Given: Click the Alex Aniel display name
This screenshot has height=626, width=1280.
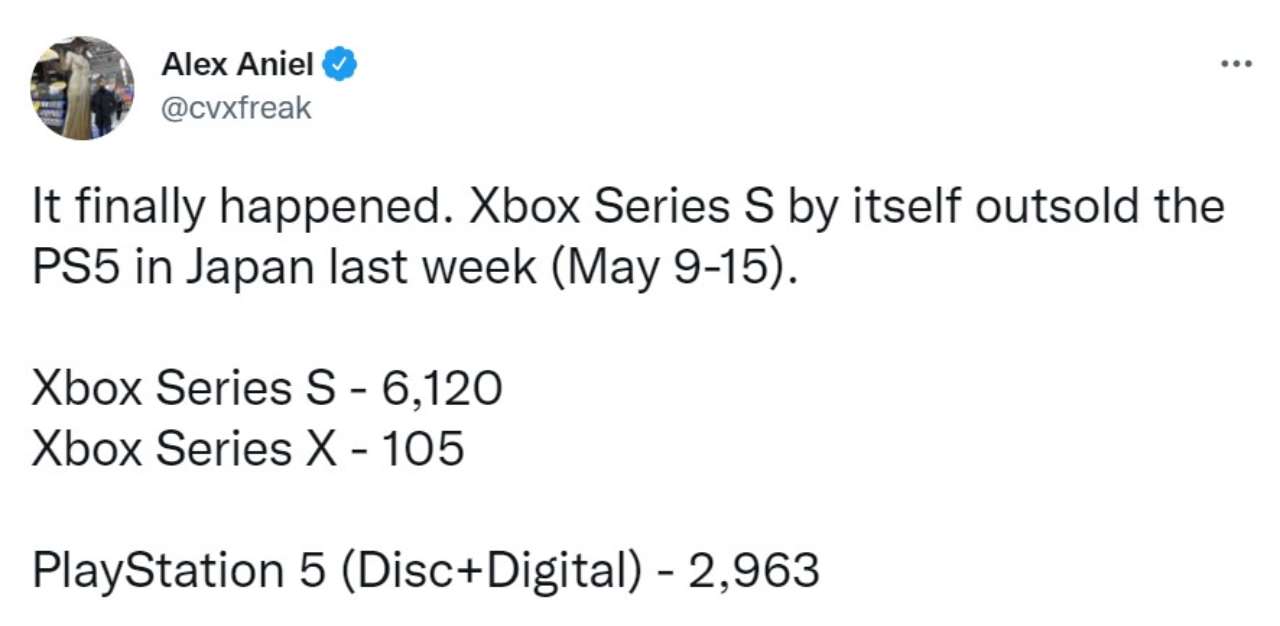Looking at the screenshot, I should click(237, 66).
